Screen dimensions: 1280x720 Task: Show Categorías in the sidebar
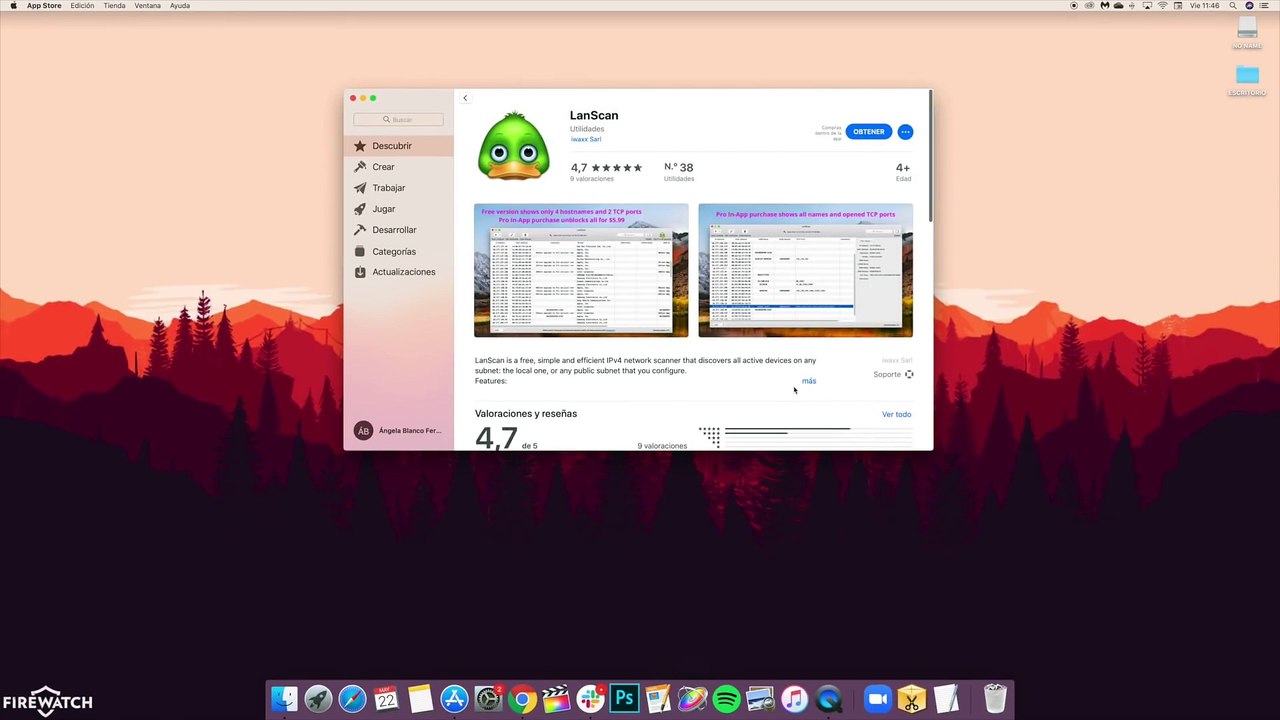[399, 251]
